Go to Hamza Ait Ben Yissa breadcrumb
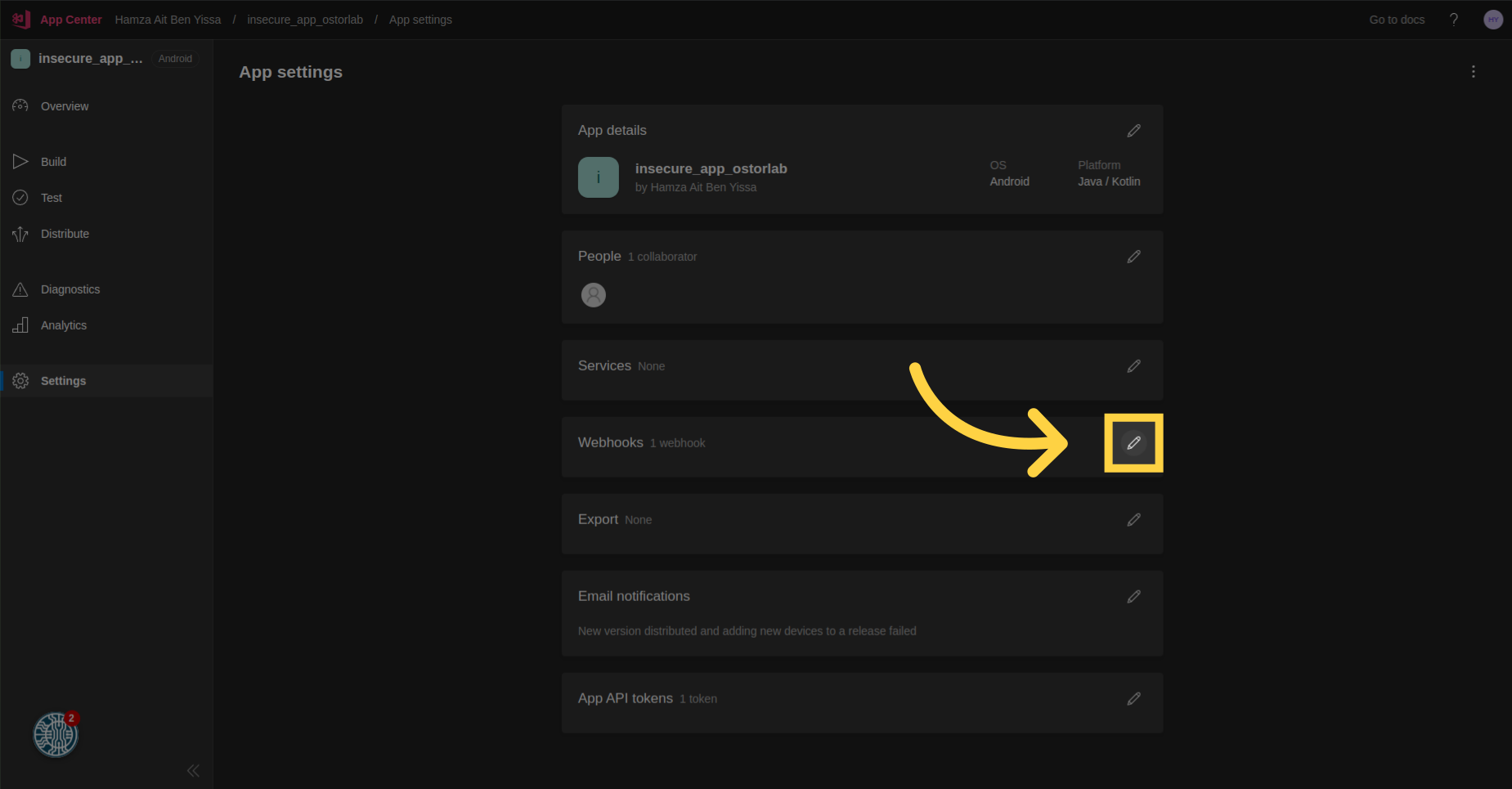Image resolution: width=1512 pixels, height=789 pixels. tap(168, 20)
